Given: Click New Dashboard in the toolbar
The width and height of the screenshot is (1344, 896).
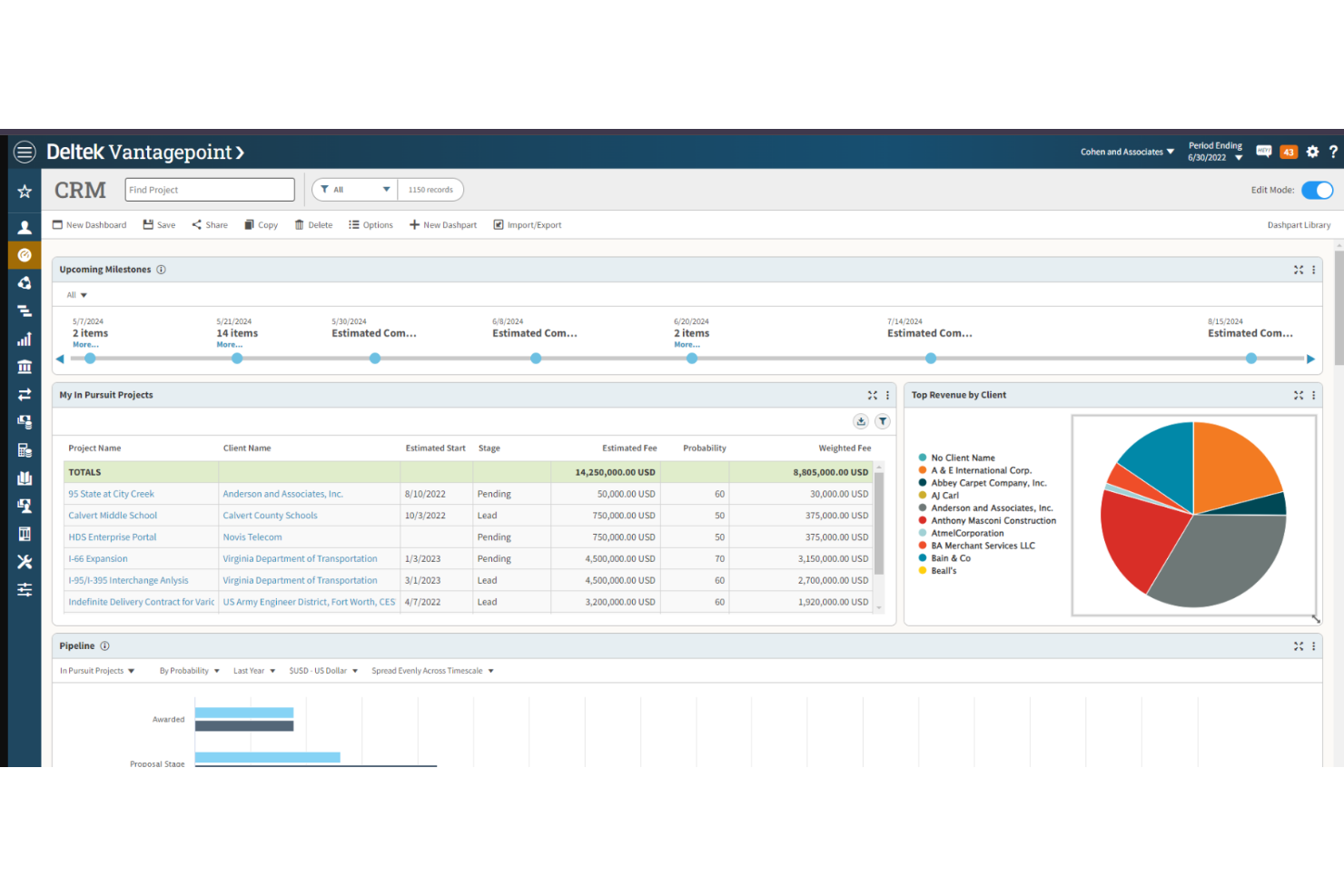Looking at the screenshot, I should [89, 225].
